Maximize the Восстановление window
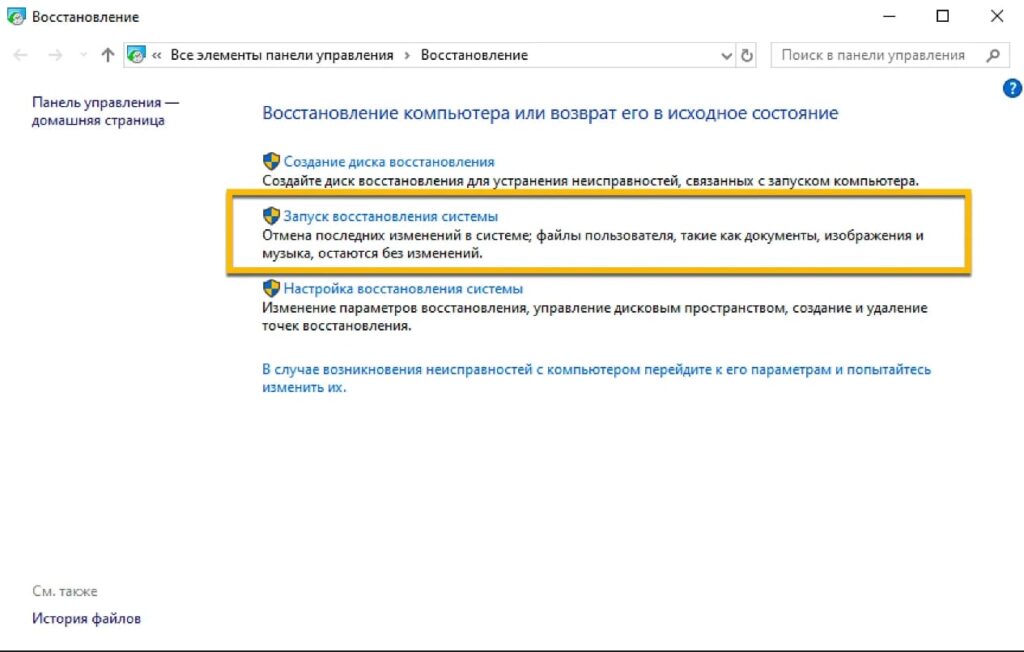Screen dimensions: 1024x652 click(942, 16)
